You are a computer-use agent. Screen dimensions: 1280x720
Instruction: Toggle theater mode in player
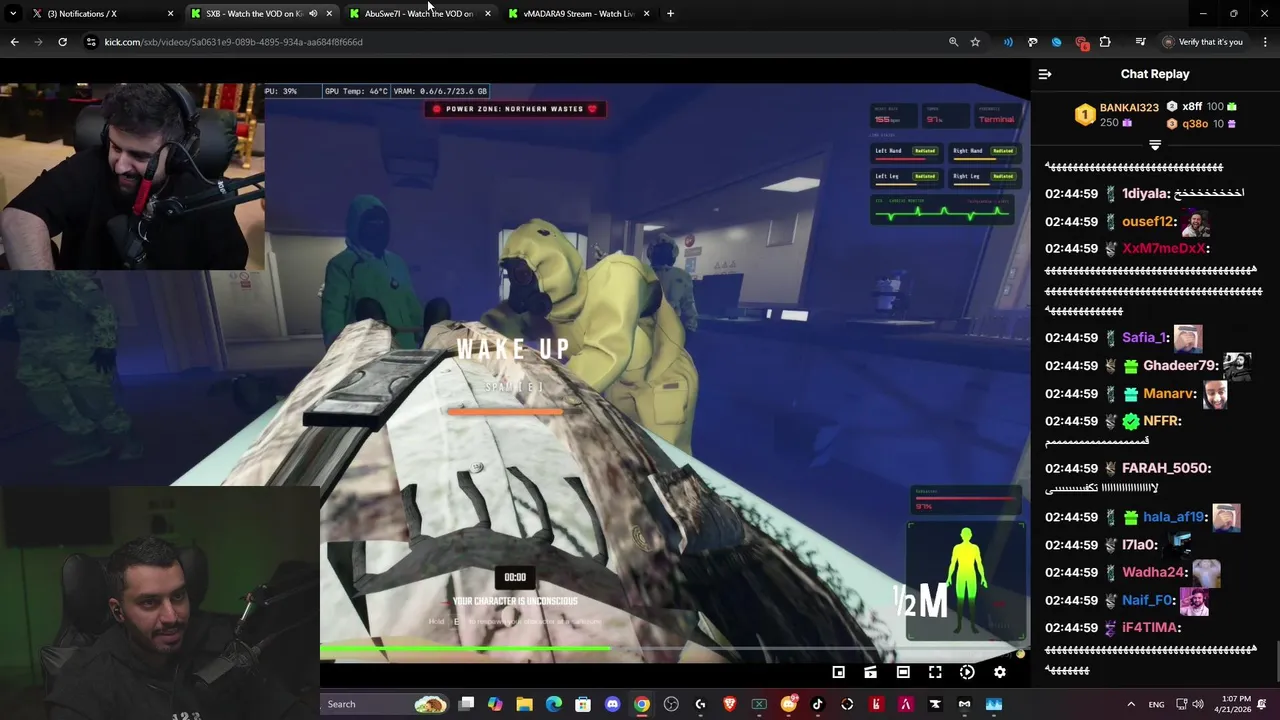pos(903,672)
